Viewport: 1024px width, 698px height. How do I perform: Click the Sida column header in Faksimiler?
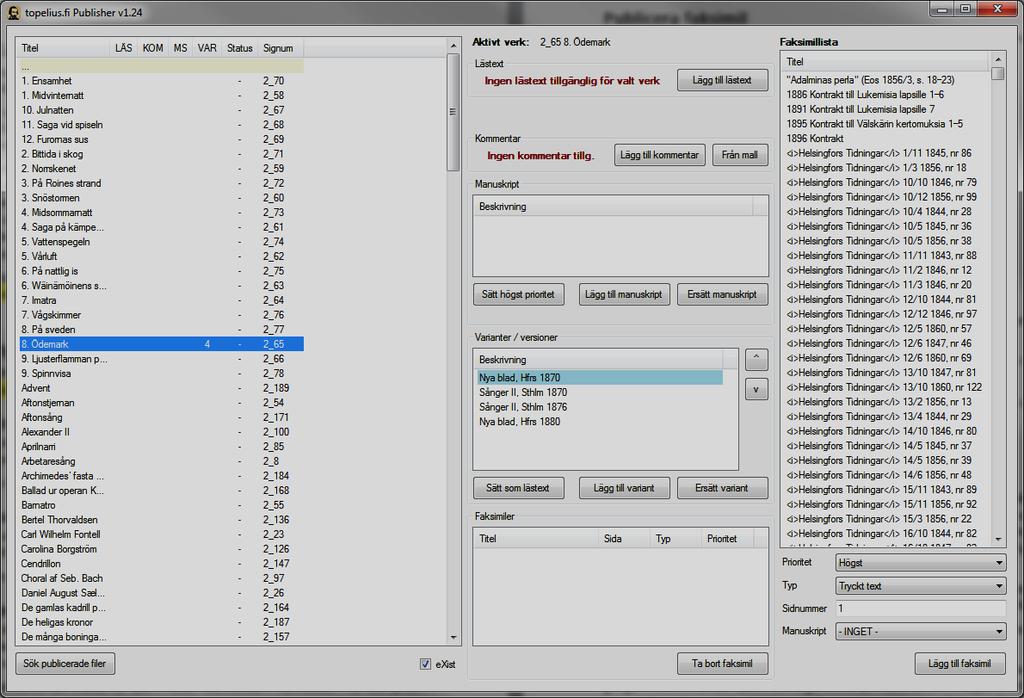pyautogui.click(x=624, y=539)
